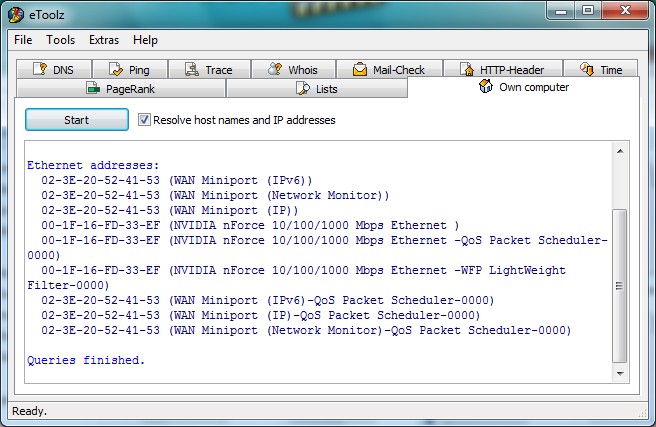Click the NVIDIA 'WFP LightWeight' line
This screenshot has width=656, height=427.
(303, 271)
